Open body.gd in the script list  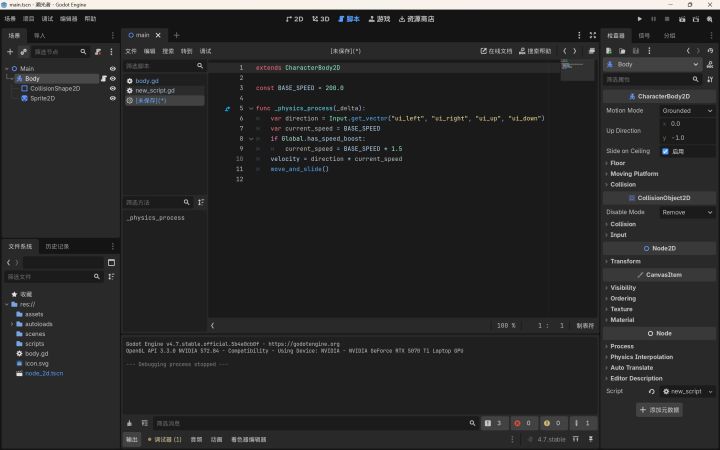tap(146, 81)
